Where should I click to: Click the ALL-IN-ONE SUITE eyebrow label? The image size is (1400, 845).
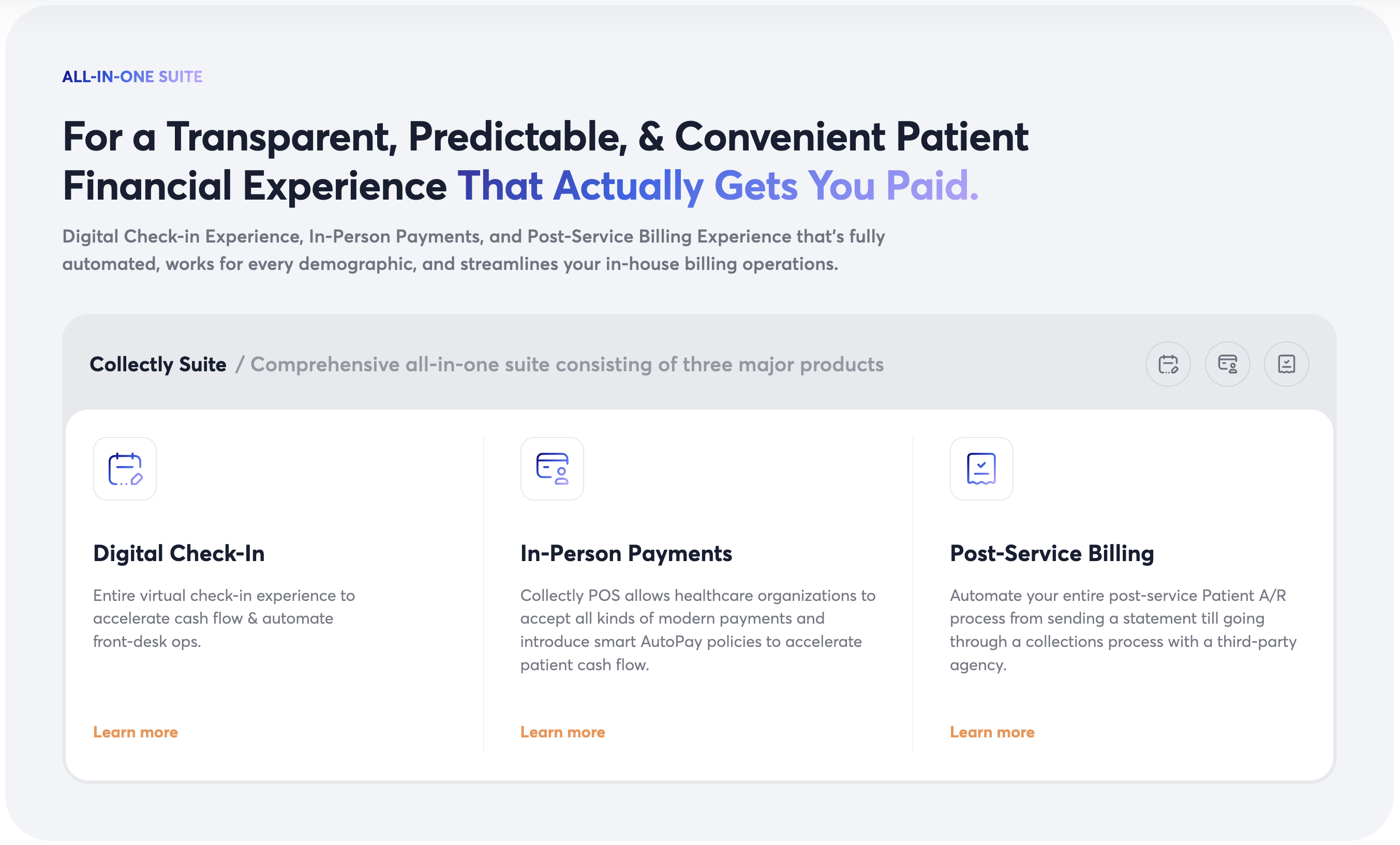coord(132,77)
